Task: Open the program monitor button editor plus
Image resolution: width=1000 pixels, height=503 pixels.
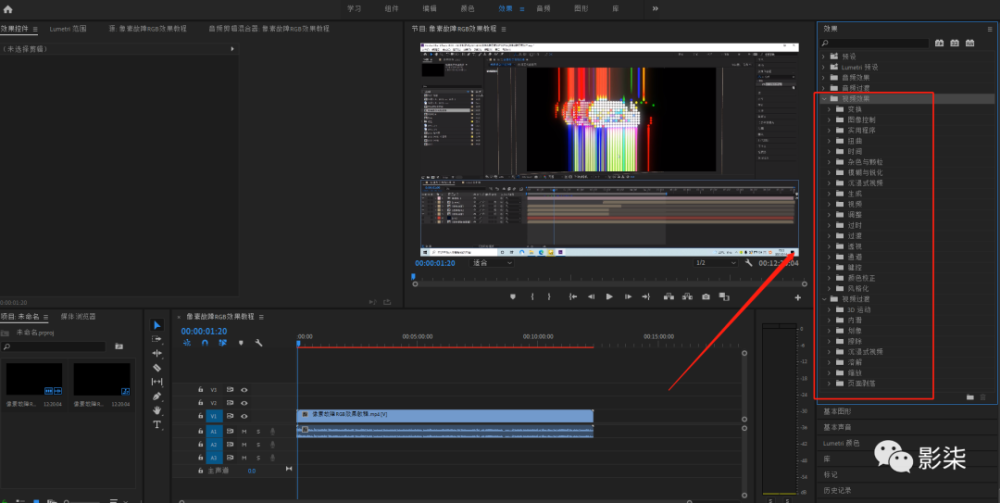Action: [x=797, y=297]
